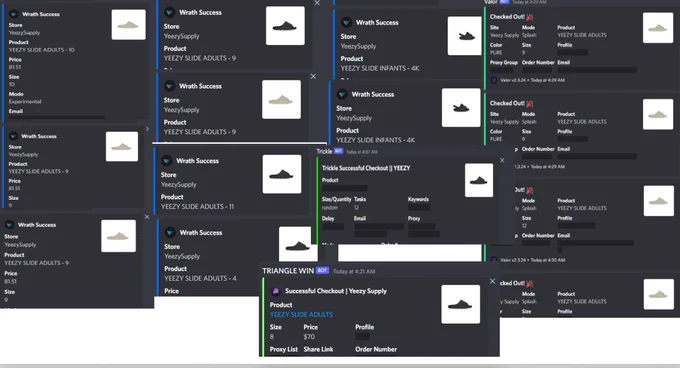Click the 'Proxy List' field label
The width and height of the screenshot is (680, 368).
(284, 349)
